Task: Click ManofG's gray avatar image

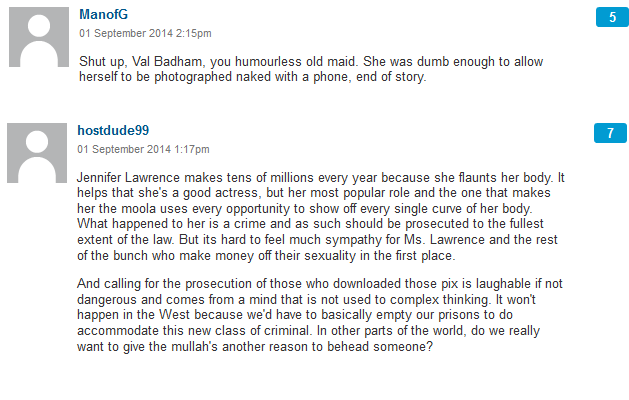Action: tap(37, 38)
